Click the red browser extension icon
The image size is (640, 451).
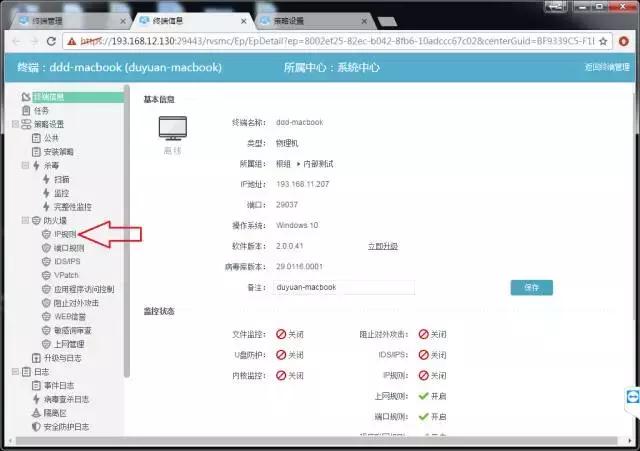tap(623, 41)
